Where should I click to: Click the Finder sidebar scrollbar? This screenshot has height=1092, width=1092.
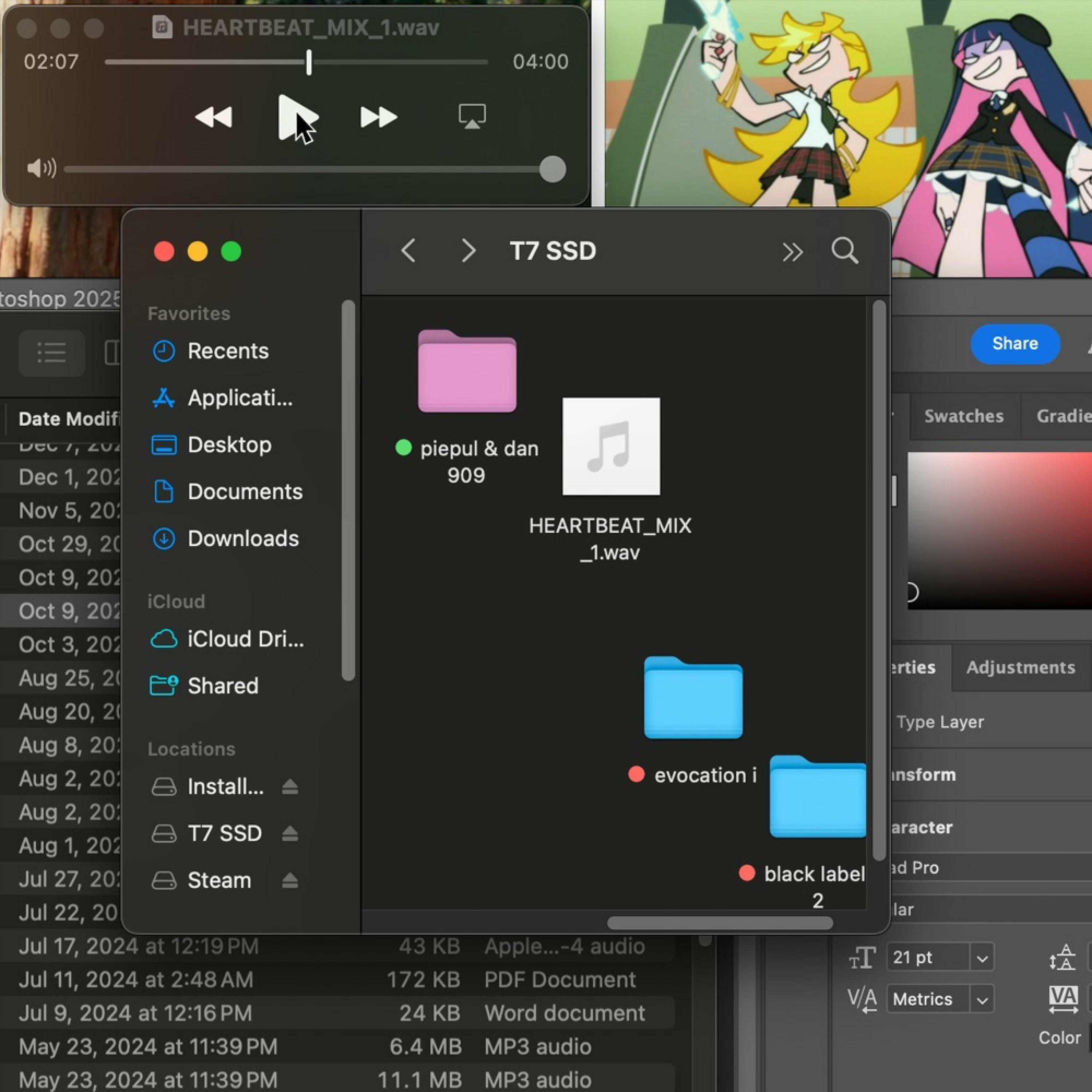click(x=348, y=491)
